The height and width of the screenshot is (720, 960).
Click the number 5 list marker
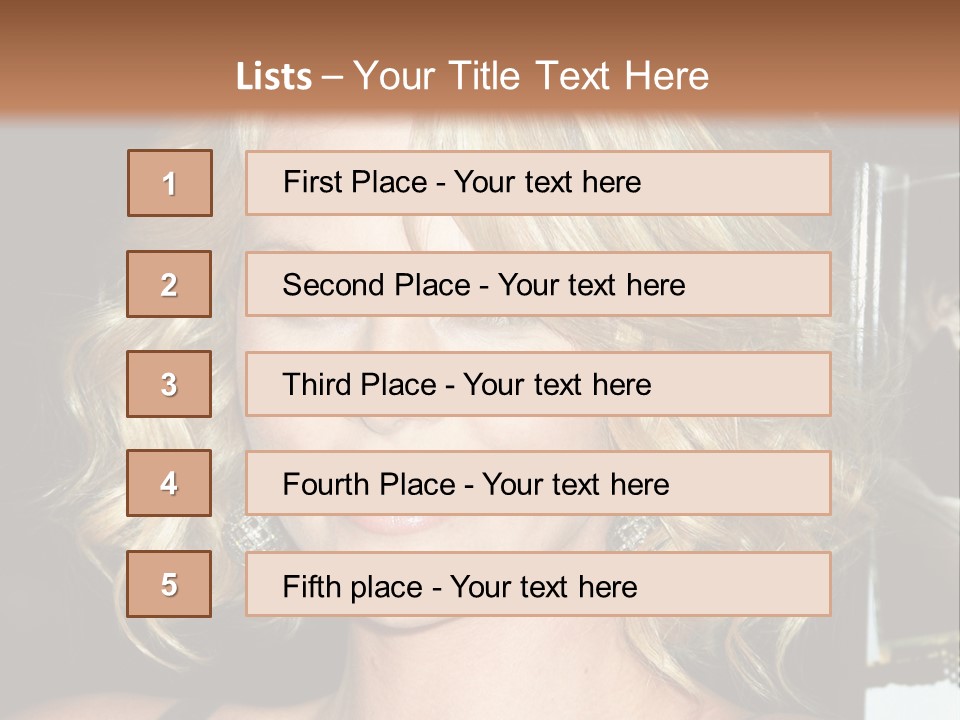[169, 584]
